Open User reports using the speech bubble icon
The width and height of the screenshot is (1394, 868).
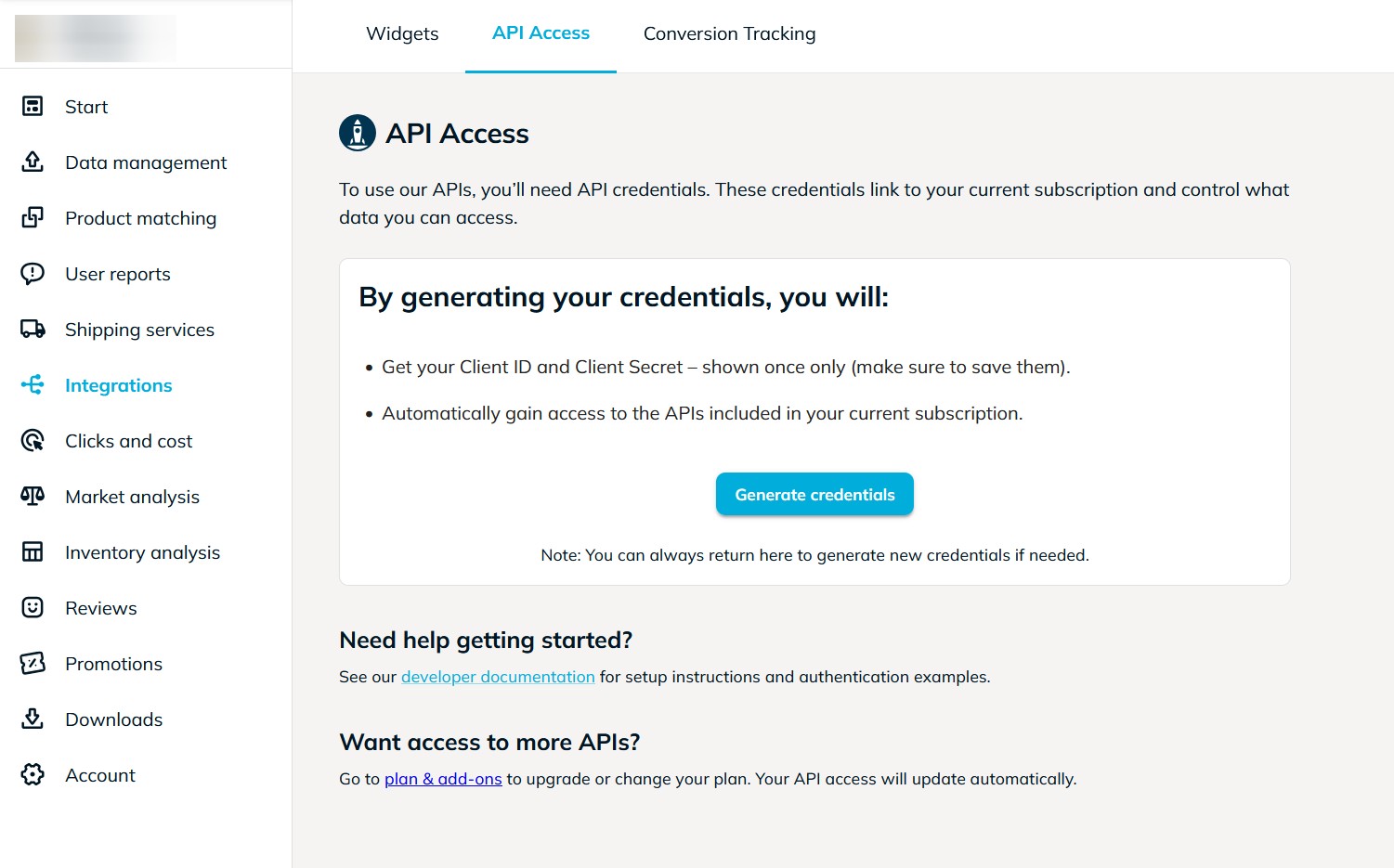33,273
